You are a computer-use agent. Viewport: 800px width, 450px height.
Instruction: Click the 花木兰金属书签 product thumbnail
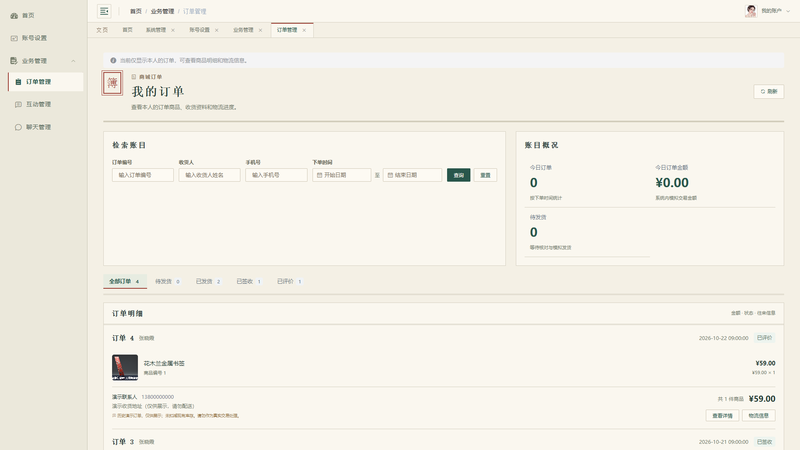[x=125, y=367]
